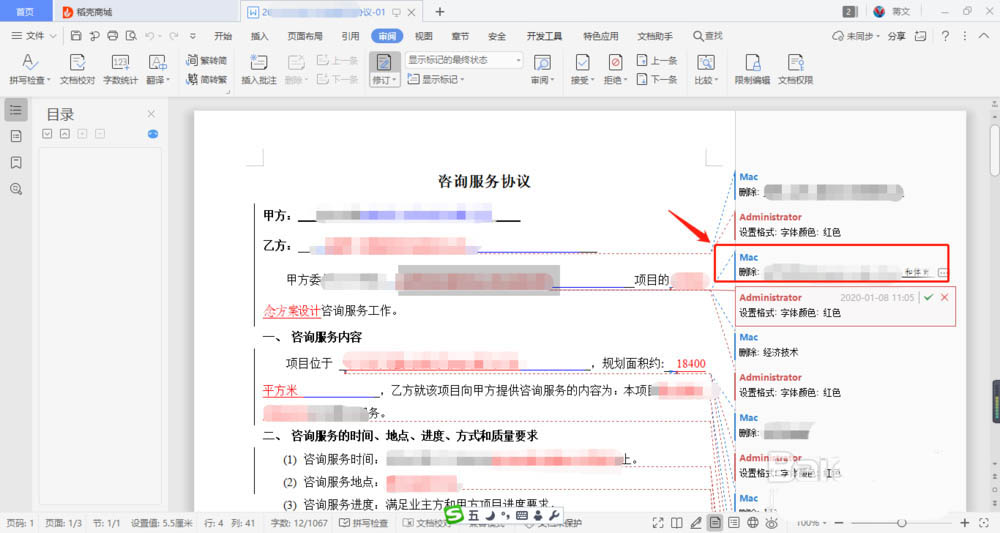Screen dimensions: 1000x533
Task: Switch to the 引用 tab
Action: coord(350,36)
